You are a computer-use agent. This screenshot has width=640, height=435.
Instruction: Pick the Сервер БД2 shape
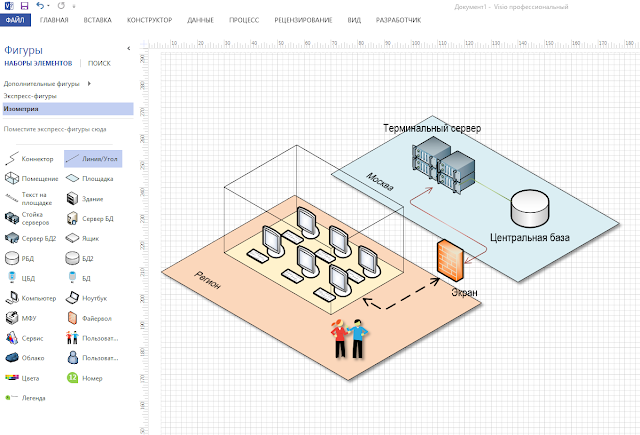pos(30,238)
